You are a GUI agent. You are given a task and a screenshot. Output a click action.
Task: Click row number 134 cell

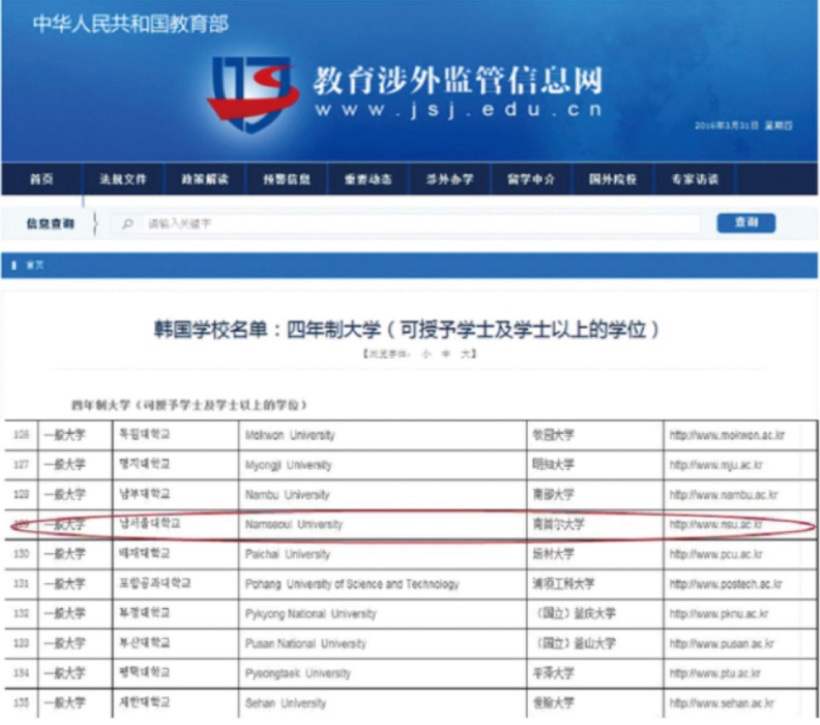(x=21, y=673)
